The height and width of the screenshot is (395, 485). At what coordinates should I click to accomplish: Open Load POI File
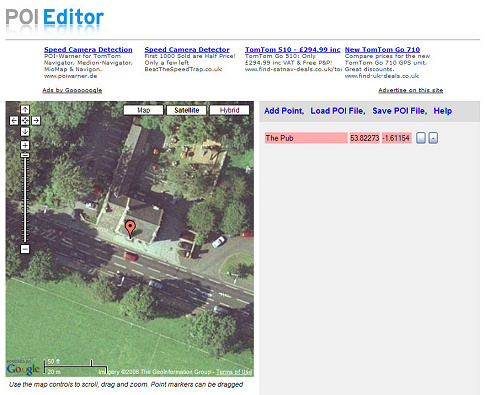[338, 111]
